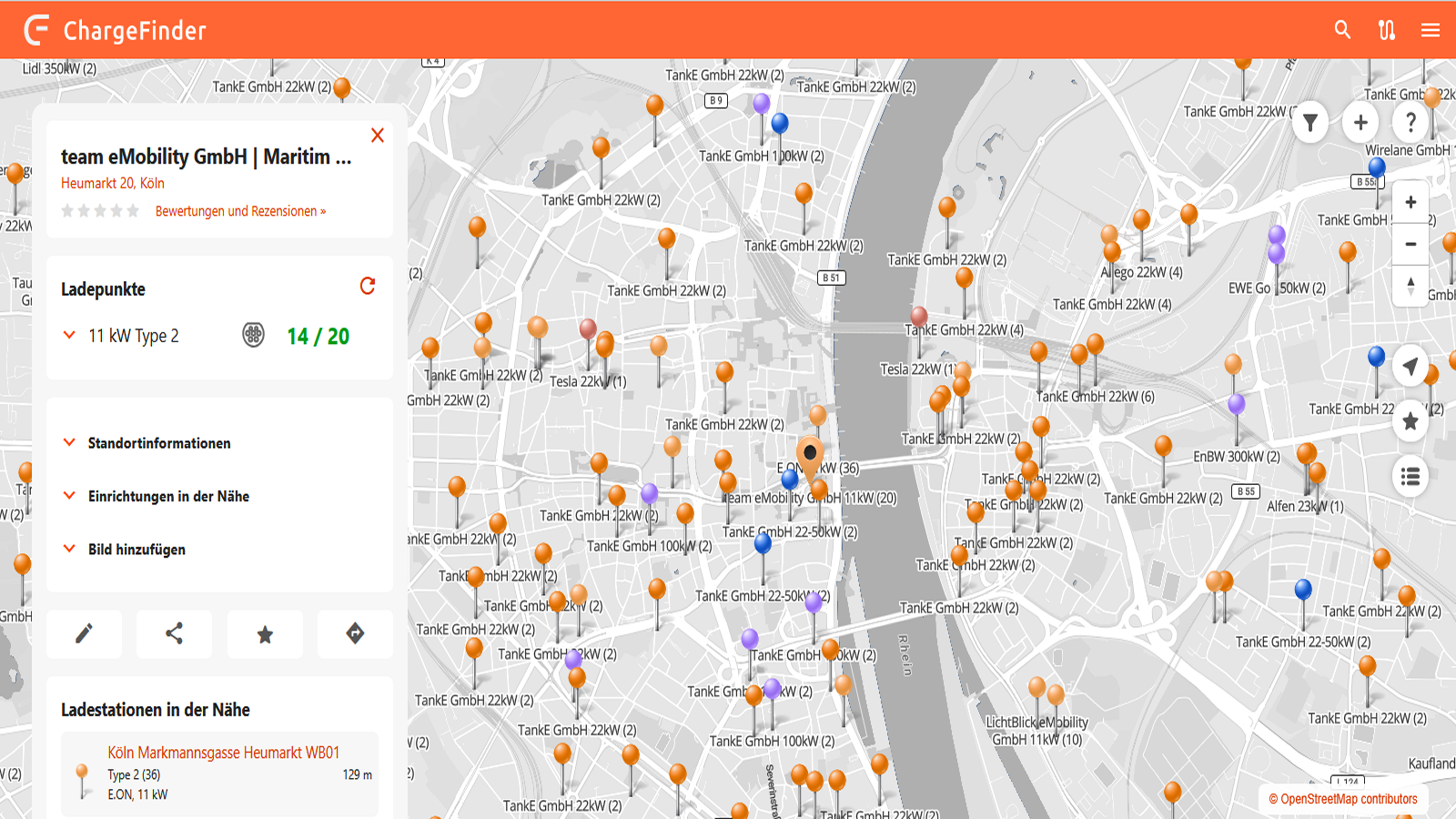This screenshot has height=819, width=1456.
Task: Click the station title team eMobility GmbH
Action: 206,157
